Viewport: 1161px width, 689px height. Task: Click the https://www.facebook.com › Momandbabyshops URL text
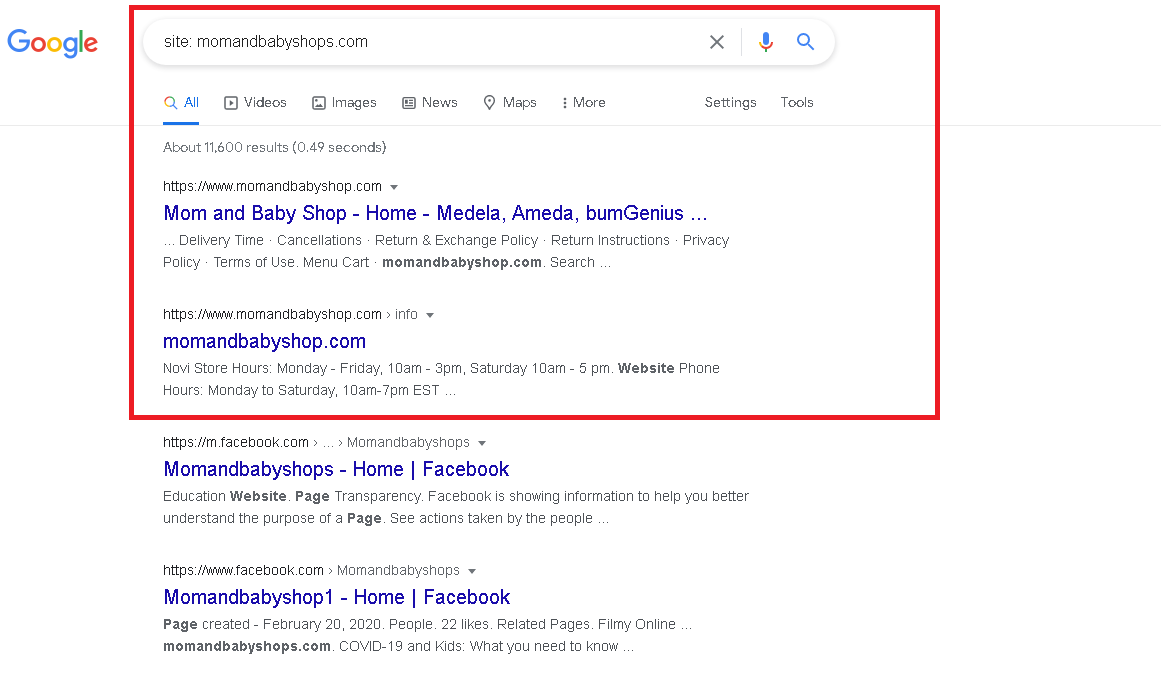pyautogui.click(x=311, y=571)
